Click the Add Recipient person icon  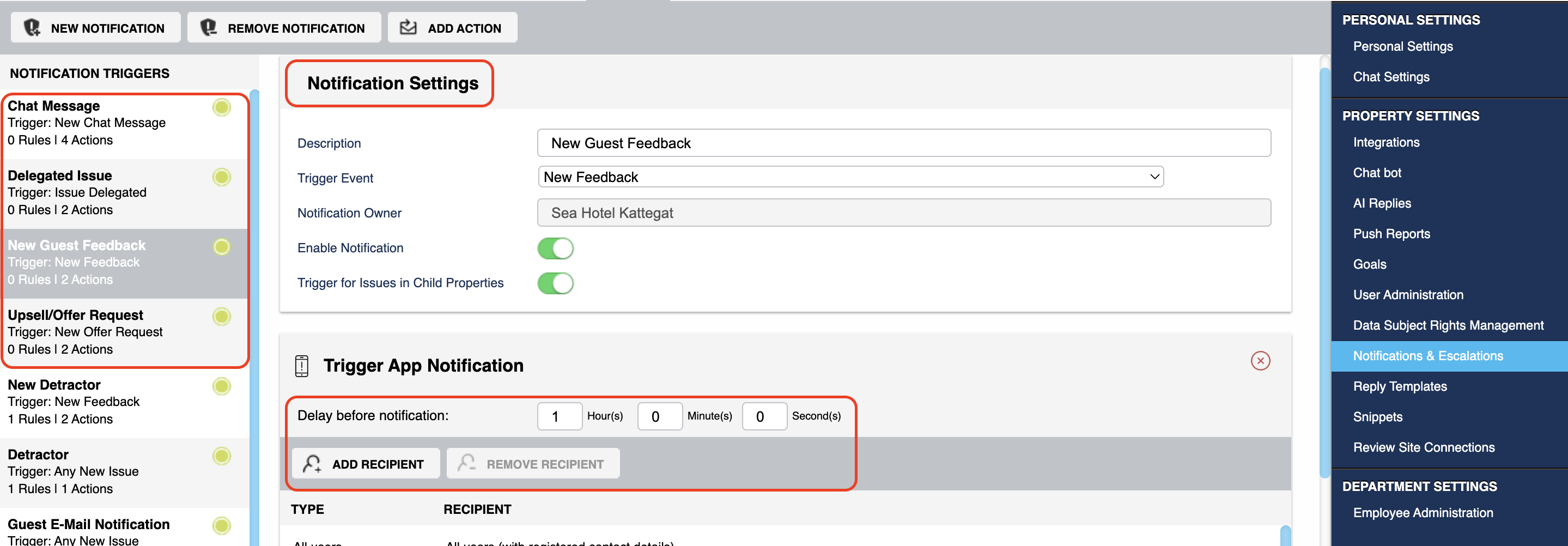click(312, 464)
